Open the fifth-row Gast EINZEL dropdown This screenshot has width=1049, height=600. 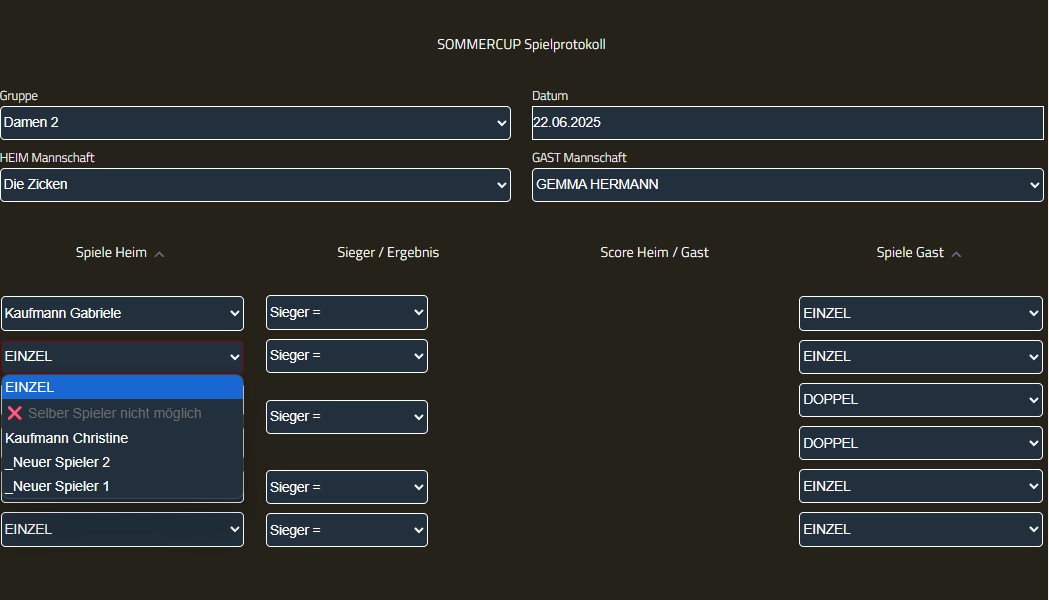point(921,486)
